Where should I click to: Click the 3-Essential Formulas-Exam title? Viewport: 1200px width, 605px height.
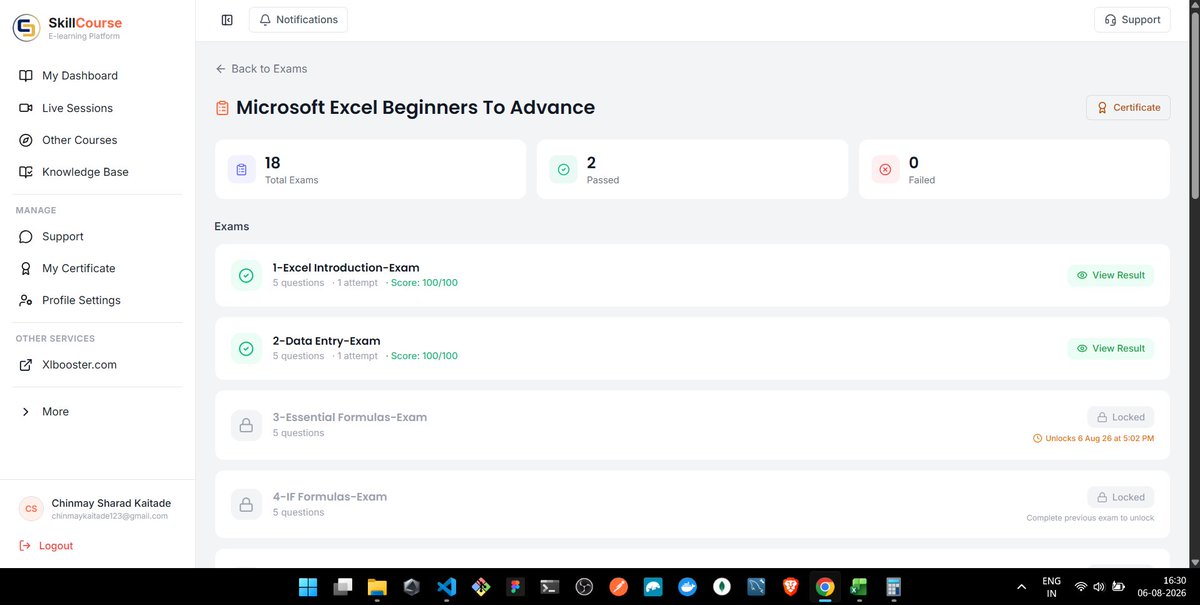click(x=350, y=417)
